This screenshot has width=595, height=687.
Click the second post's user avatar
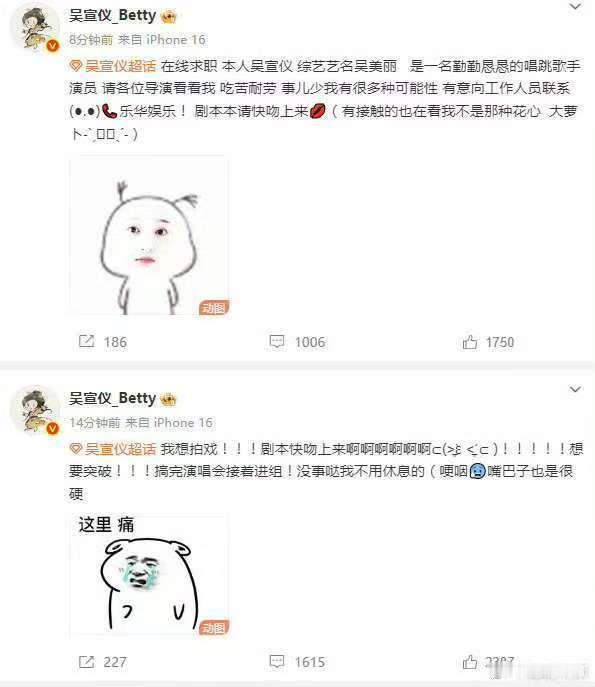(35, 411)
